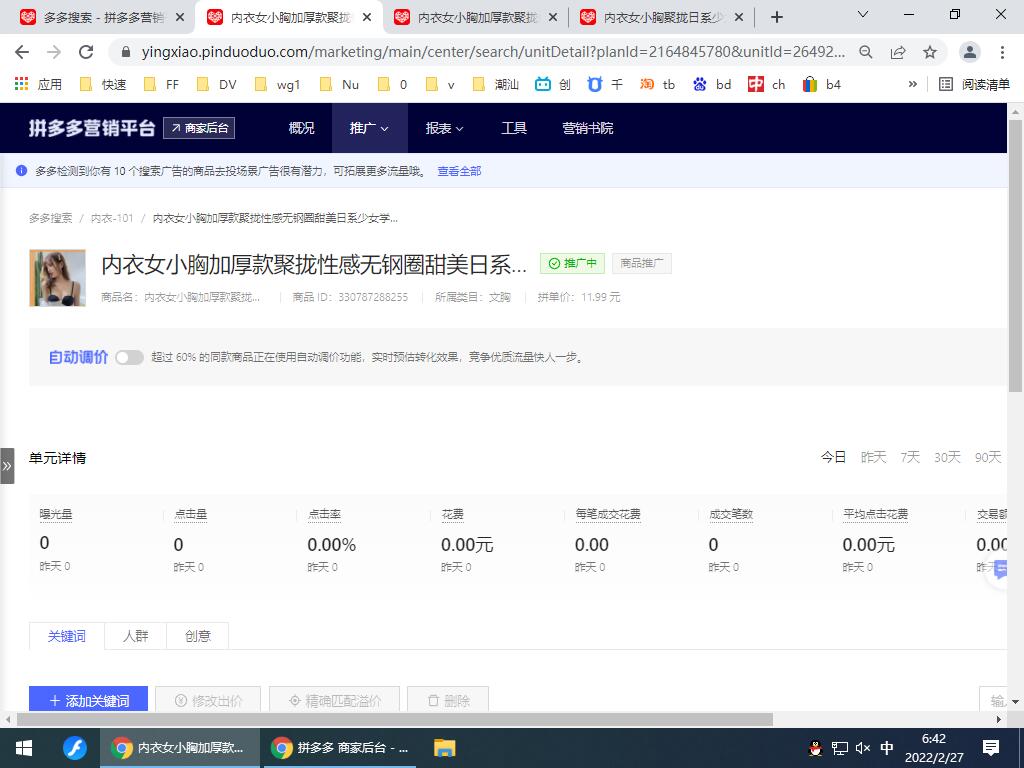Open the DV bookmark folder
The image size is (1024, 768).
[x=217, y=84]
